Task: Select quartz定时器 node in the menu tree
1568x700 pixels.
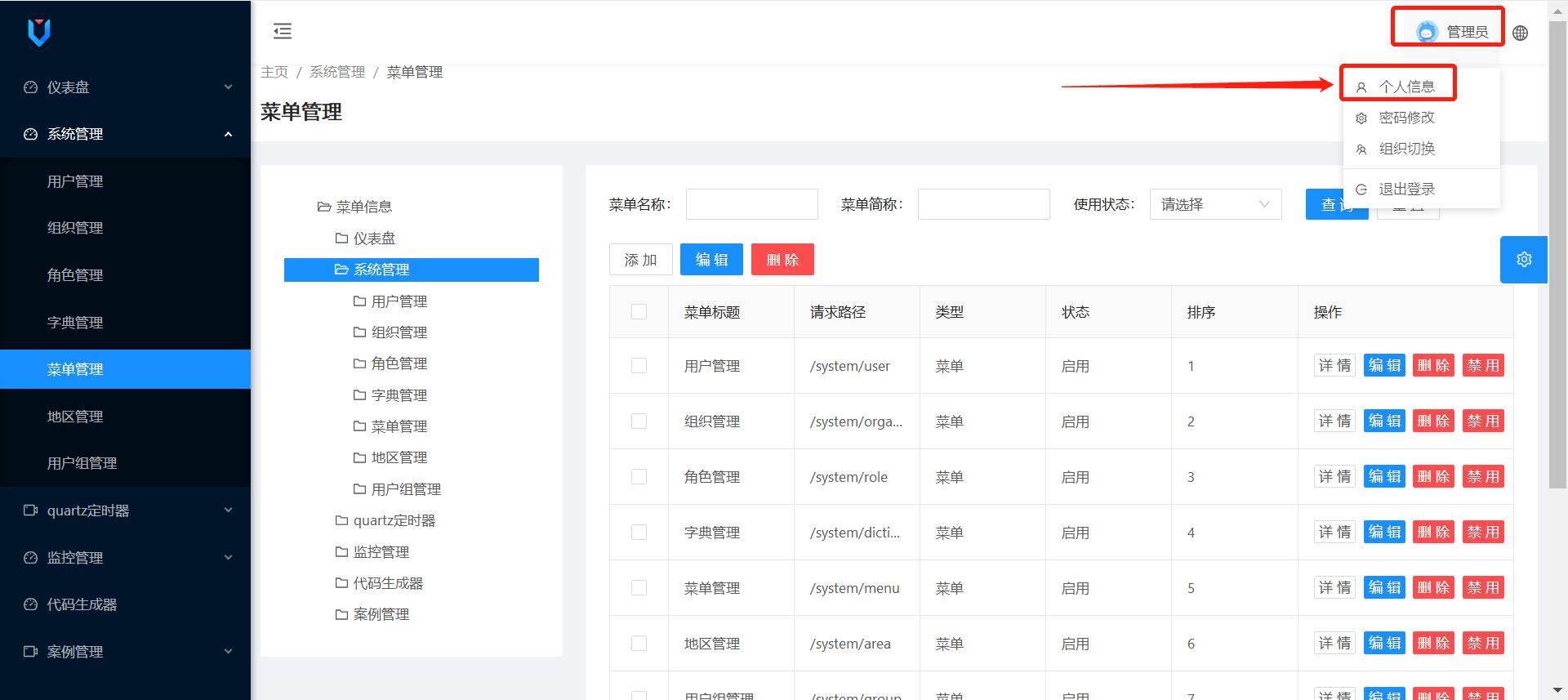Action: [x=394, y=521]
